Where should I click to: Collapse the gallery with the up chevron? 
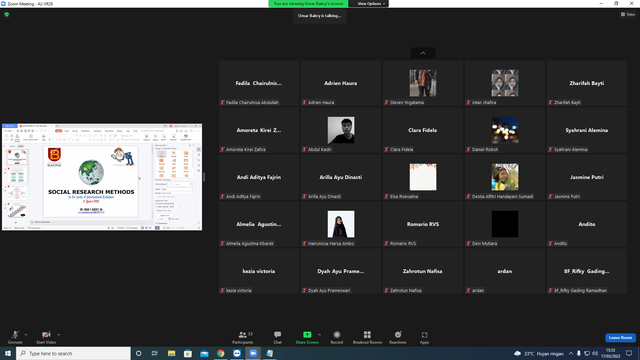(423, 53)
